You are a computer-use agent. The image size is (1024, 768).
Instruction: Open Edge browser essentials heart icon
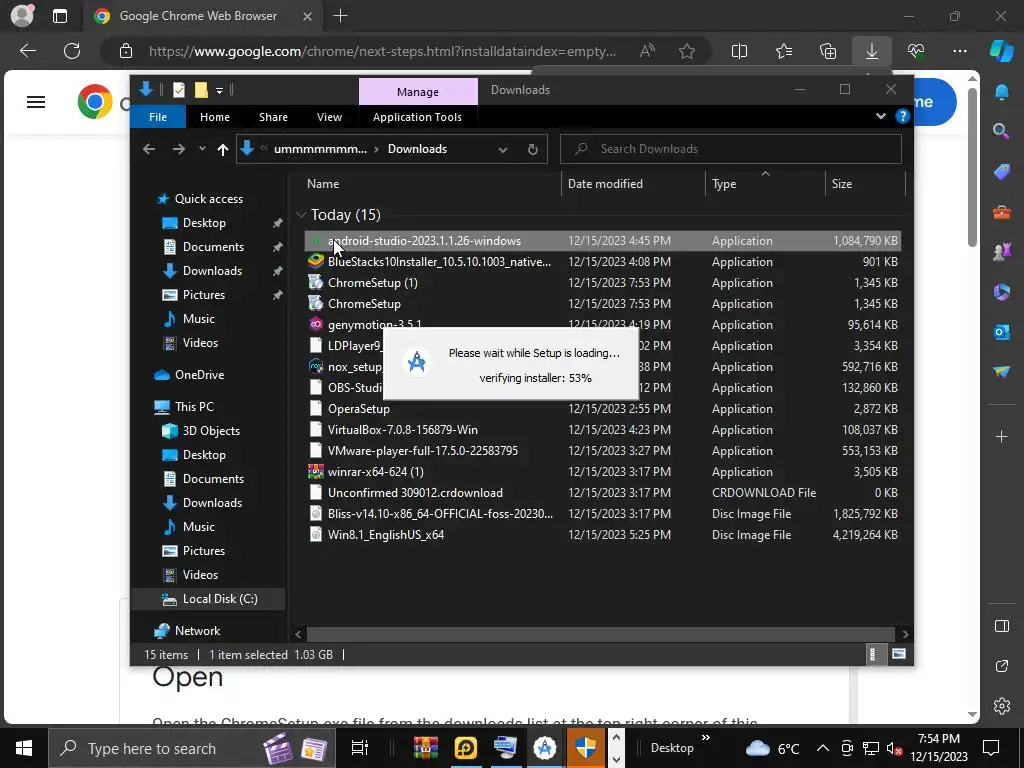916,51
